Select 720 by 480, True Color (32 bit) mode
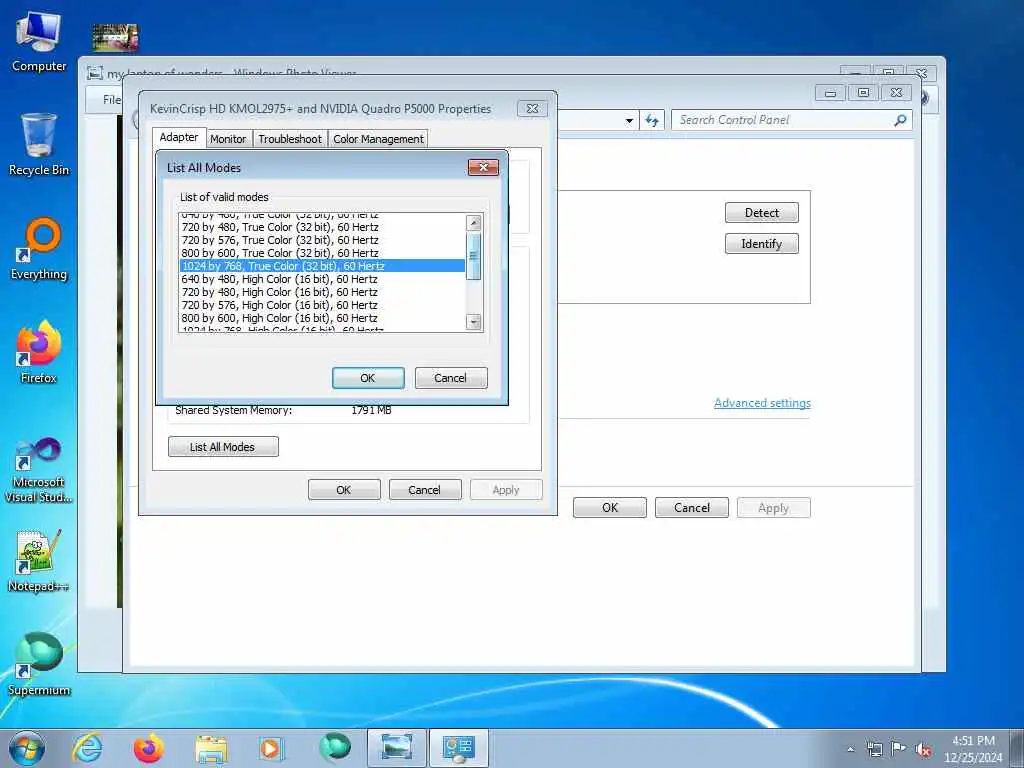Viewport: 1024px width, 768px height. pos(322,227)
